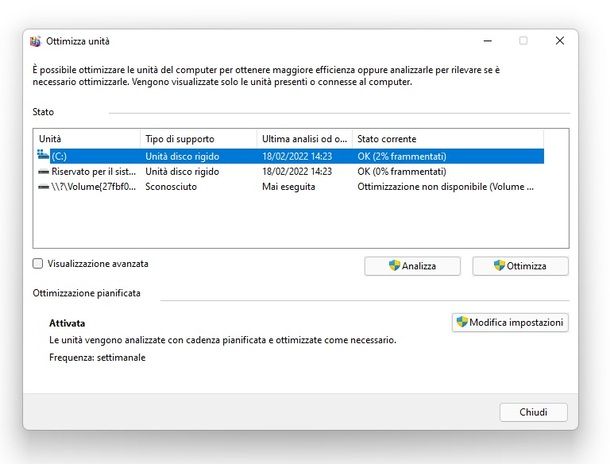Click 18/02/2022 14:23 in Riservato row

[297, 172]
